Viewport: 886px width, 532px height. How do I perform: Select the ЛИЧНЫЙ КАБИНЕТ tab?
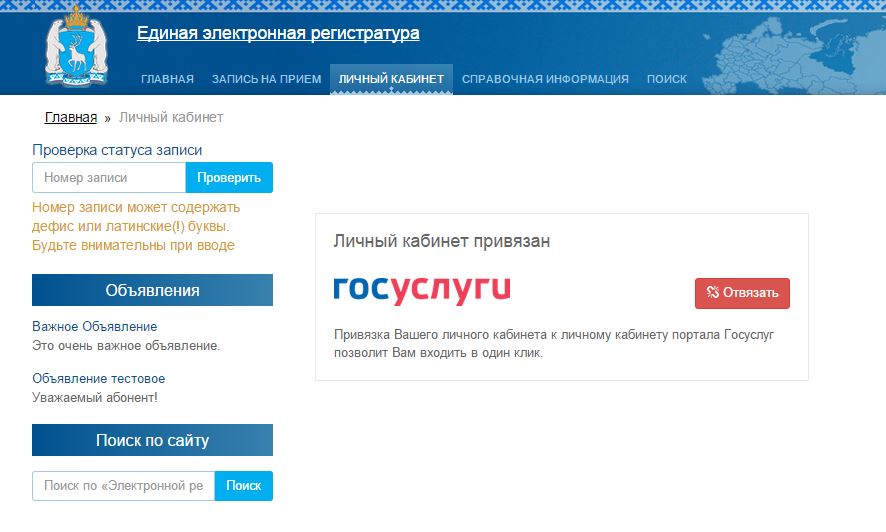pos(391,79)
